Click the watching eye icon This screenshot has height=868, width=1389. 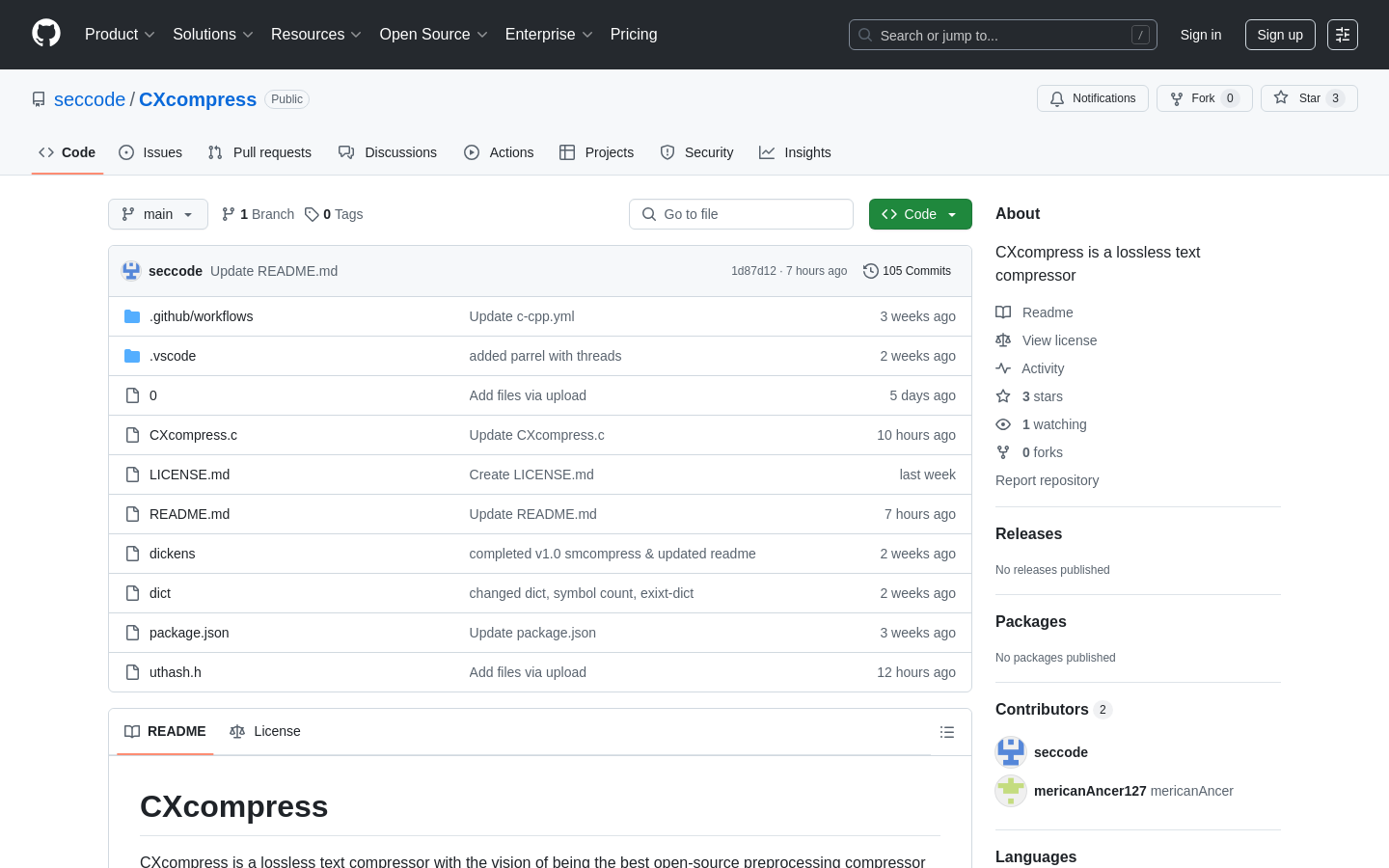click(x=1003, y=424)
